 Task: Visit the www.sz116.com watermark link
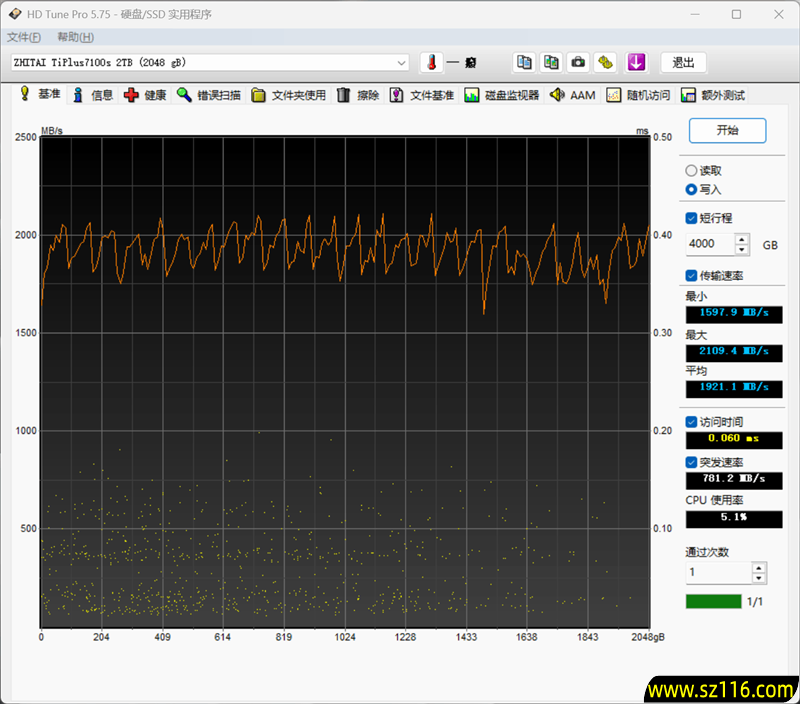[x=718, y=686]
